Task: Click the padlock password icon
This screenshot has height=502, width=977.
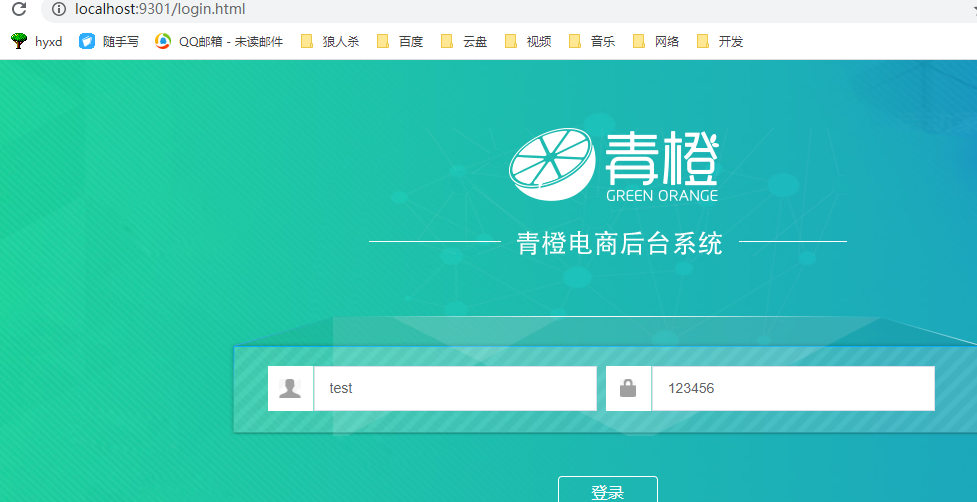Action: [628, 389]
